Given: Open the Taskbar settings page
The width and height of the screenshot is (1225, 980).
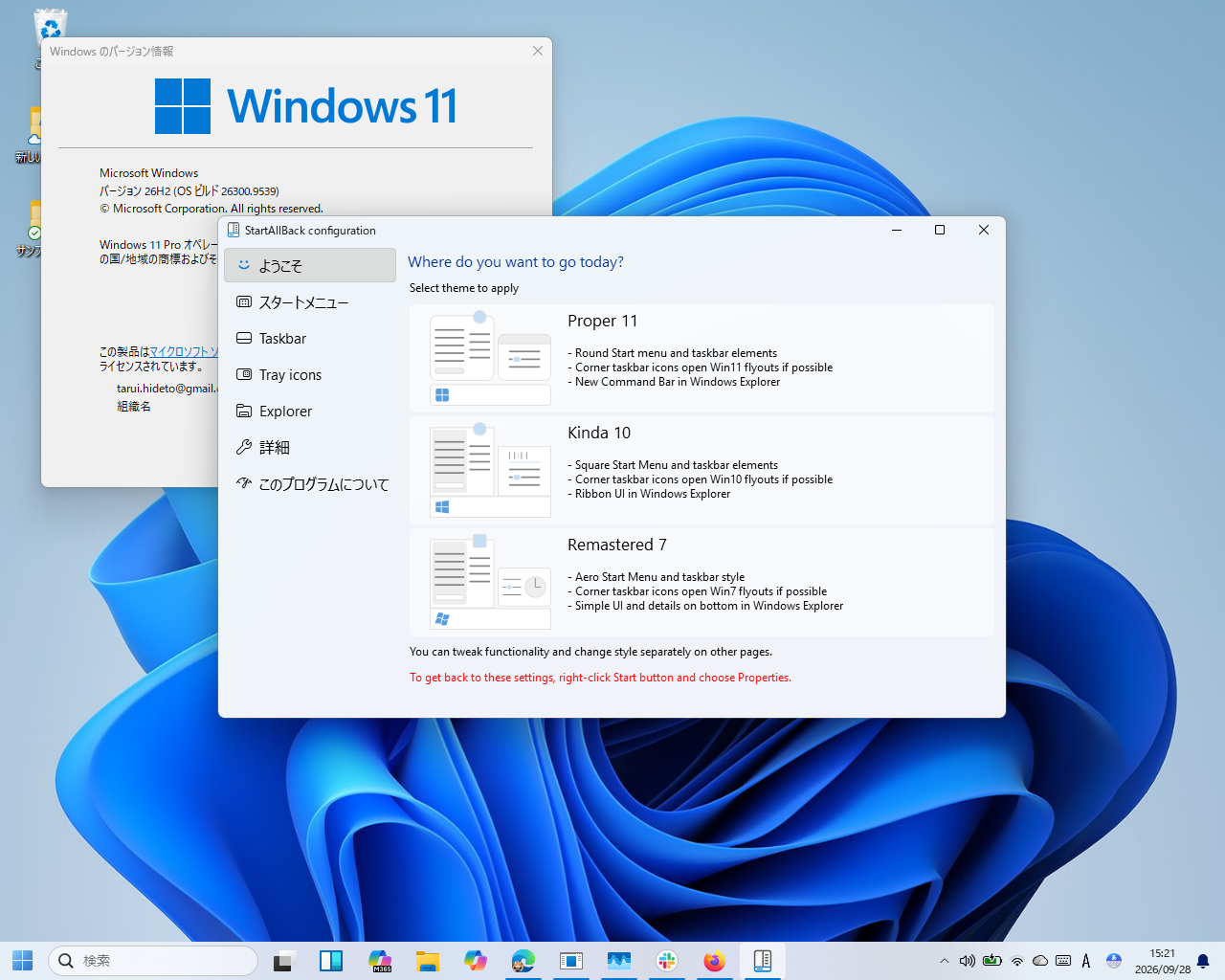Looking at the screenshot, I should tap(310, 338).
